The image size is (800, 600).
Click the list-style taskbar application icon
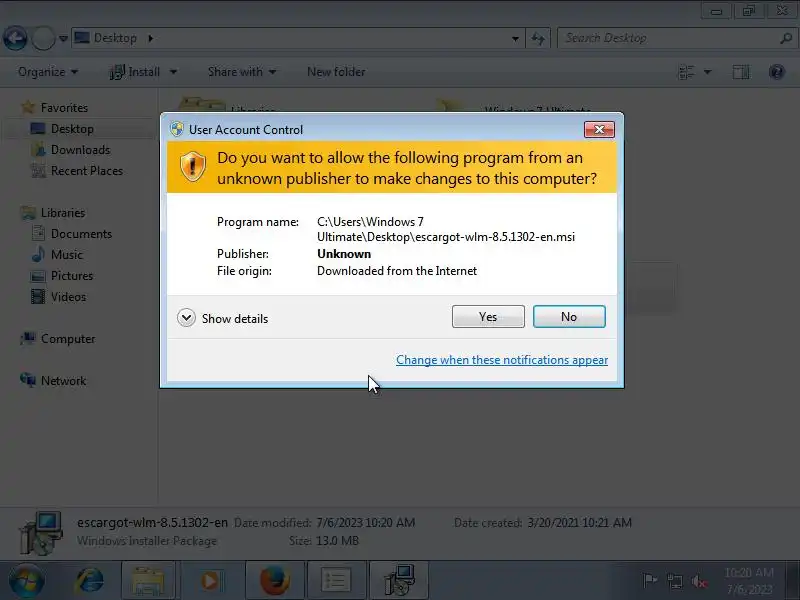[336, 581]
